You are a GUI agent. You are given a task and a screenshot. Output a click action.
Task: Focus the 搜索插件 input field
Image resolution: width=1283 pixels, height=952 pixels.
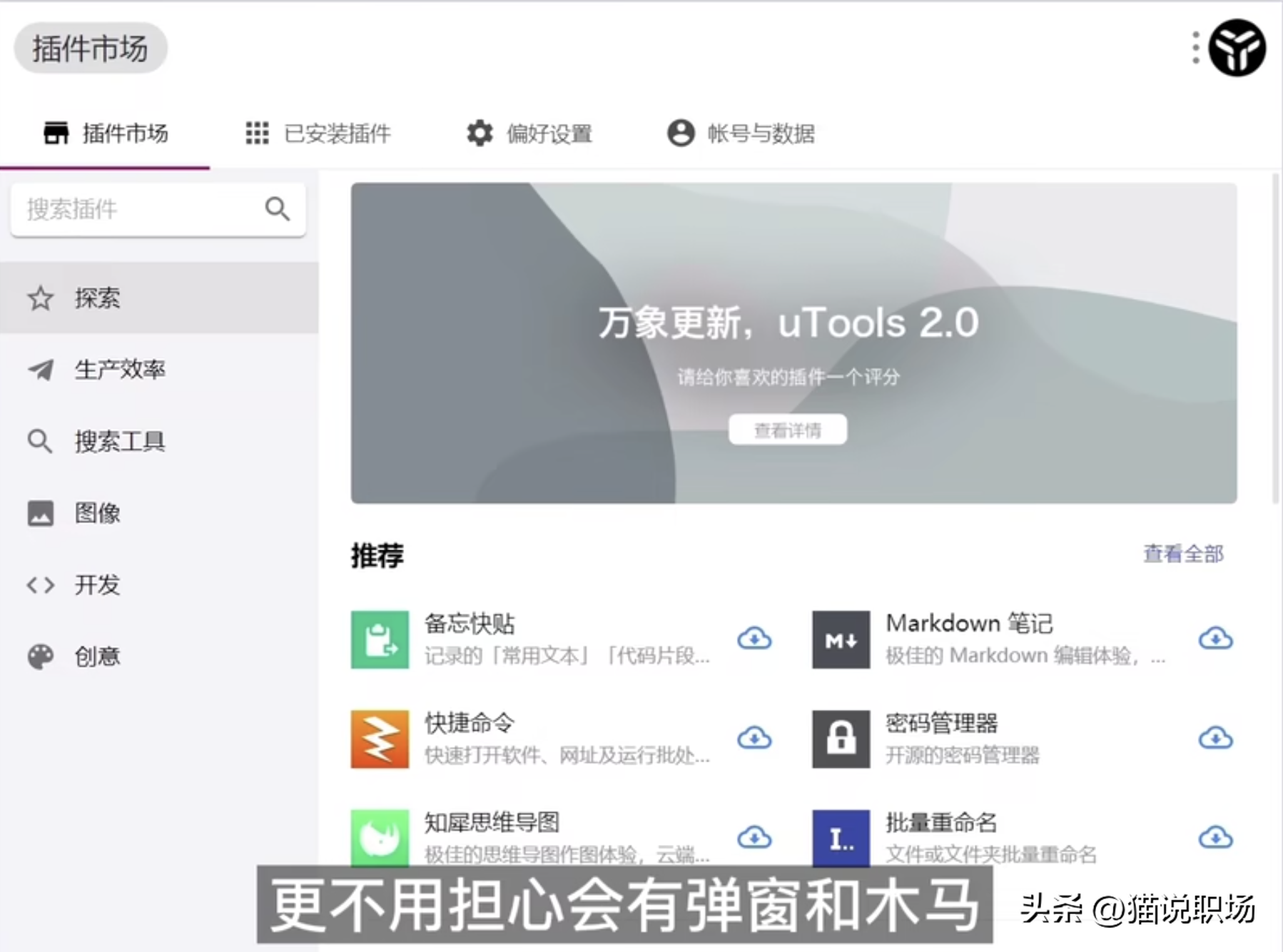click(x=158, y=209)
